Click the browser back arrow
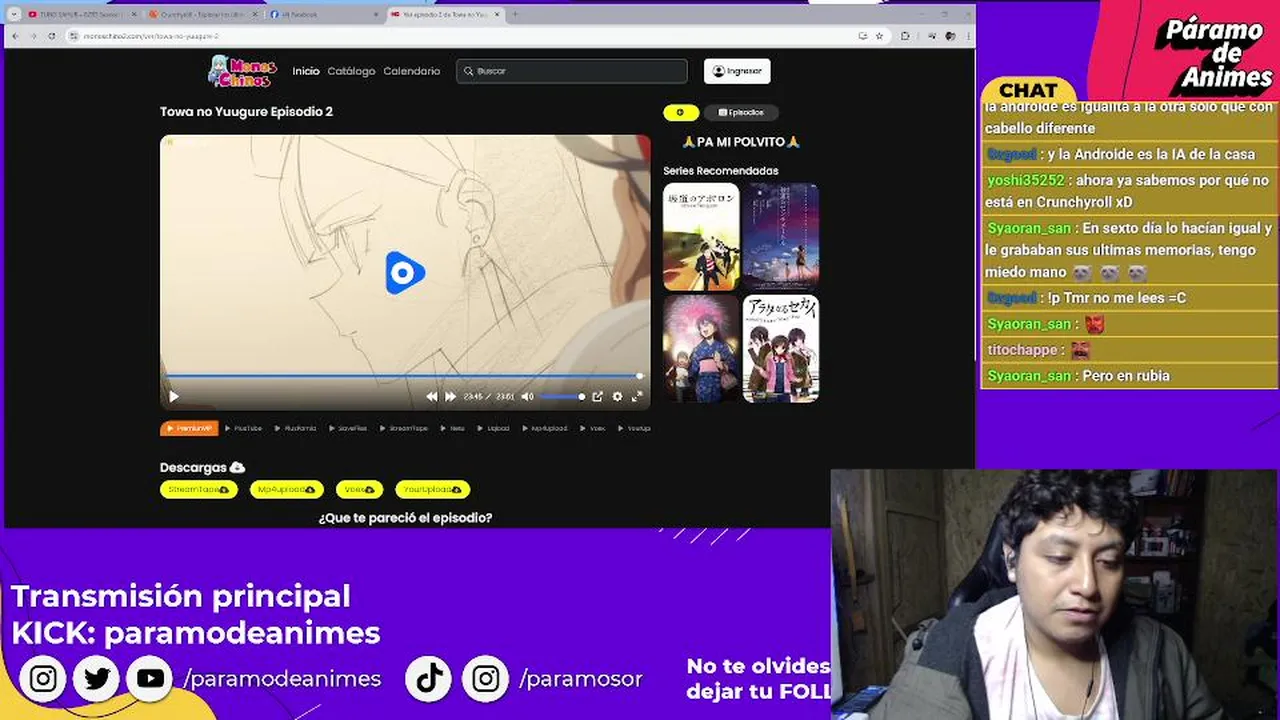Screen dimensions: 1280x720 (15, 36)
